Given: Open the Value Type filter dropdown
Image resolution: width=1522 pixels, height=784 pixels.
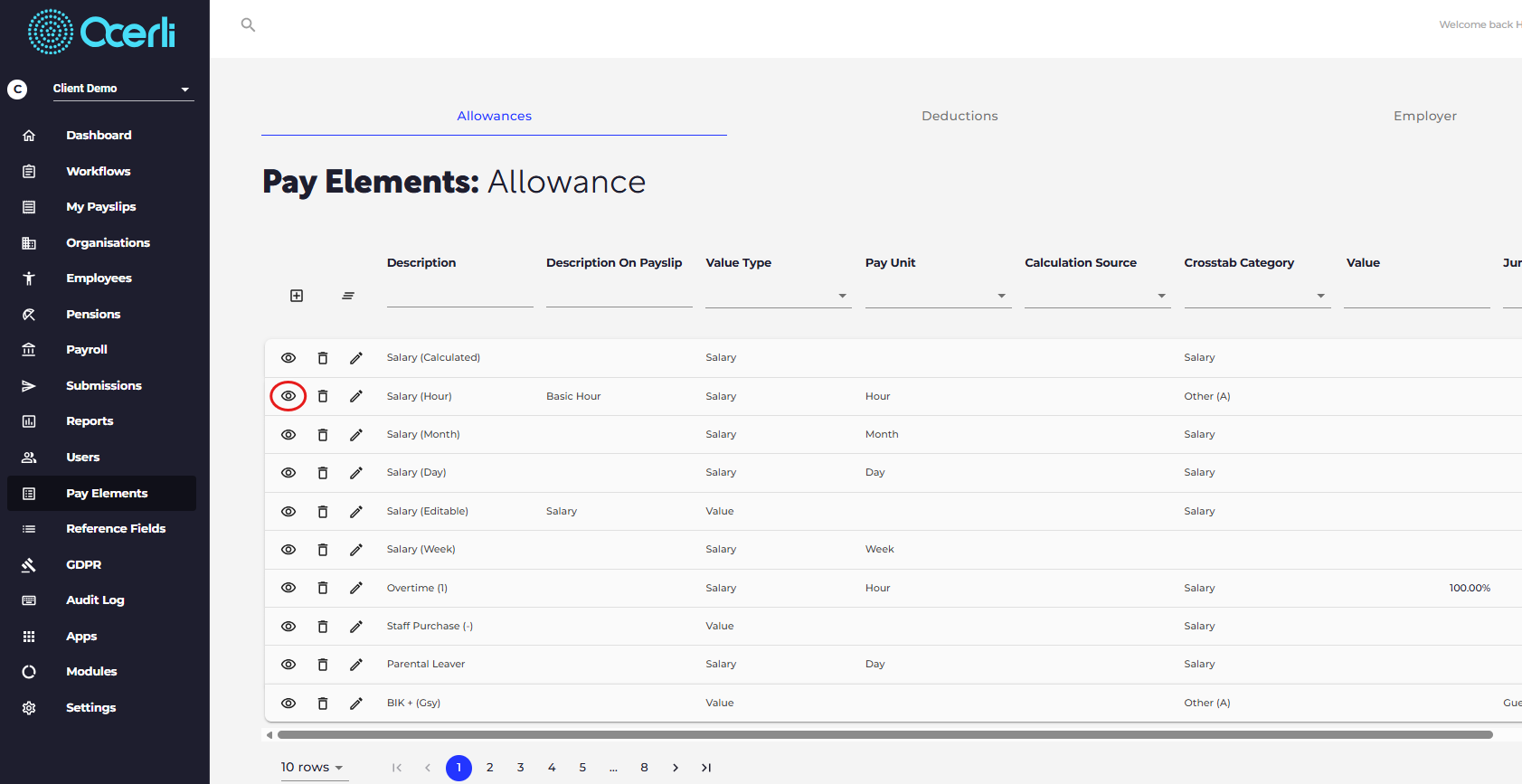Looking at the screenshot, I should (779, 296).
